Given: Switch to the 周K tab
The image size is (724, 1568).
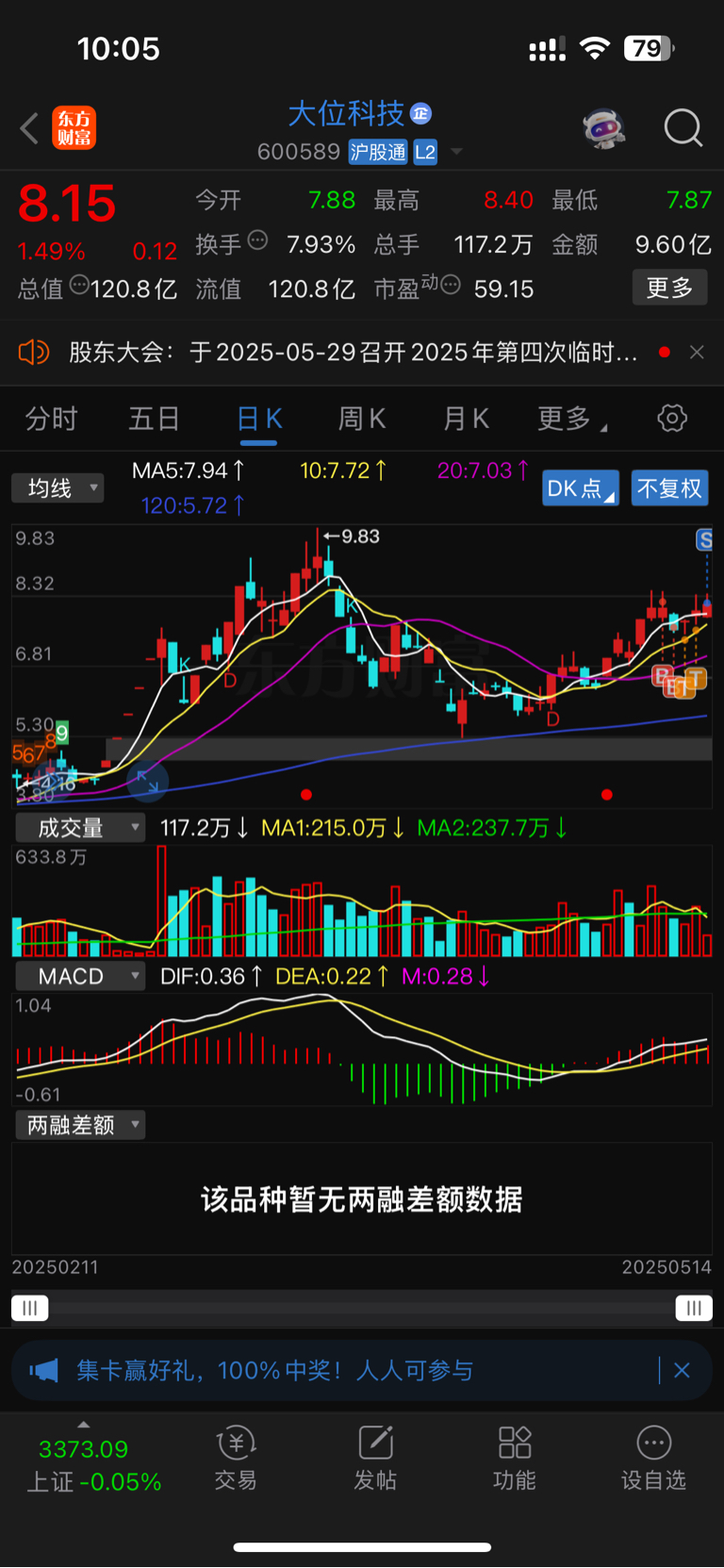Looking at the screenshot, I should pyautogui.click(x=362, y=419).
